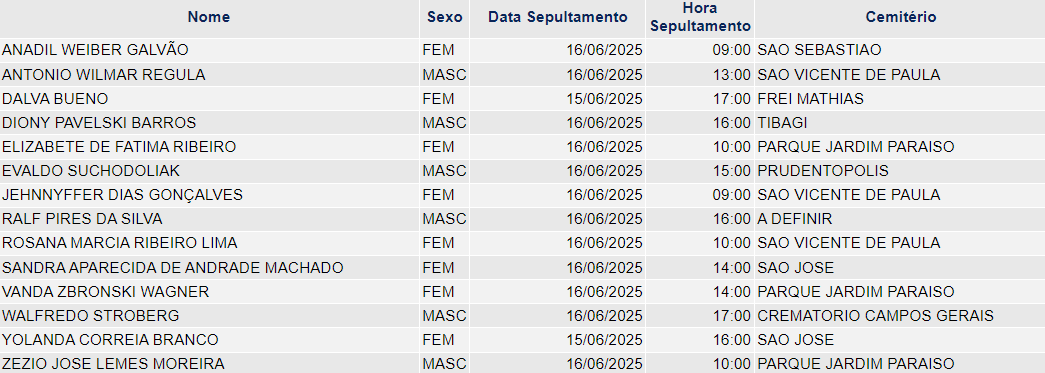
Task: Click ZEZIO JOSE LEMES MOREIRA name
Action: (x=113, y=364)
